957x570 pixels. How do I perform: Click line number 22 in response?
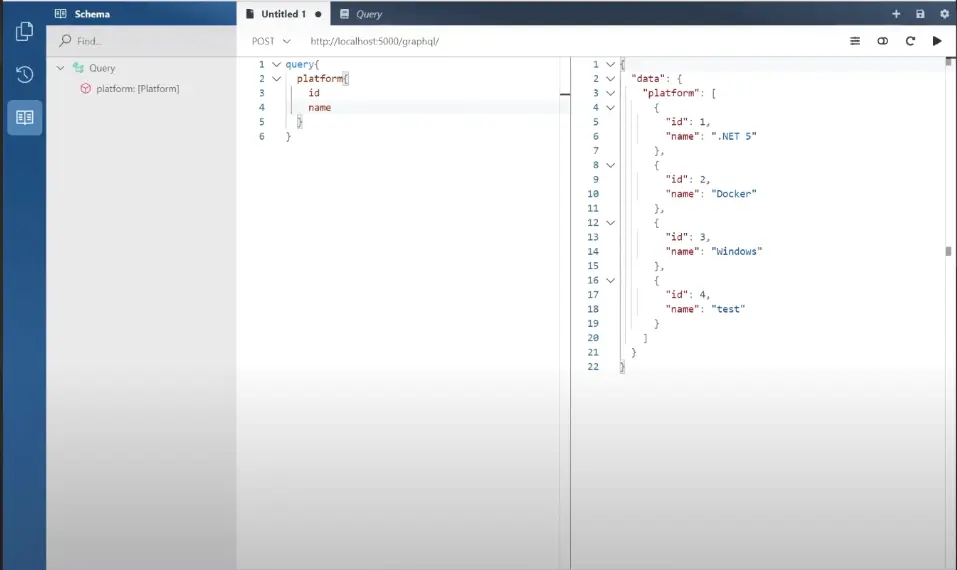click(x=593, y=367)
